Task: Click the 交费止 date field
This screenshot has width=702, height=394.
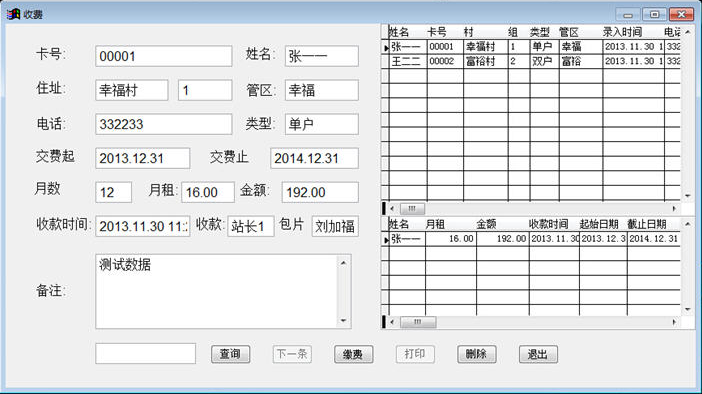Action: [314, 158]
